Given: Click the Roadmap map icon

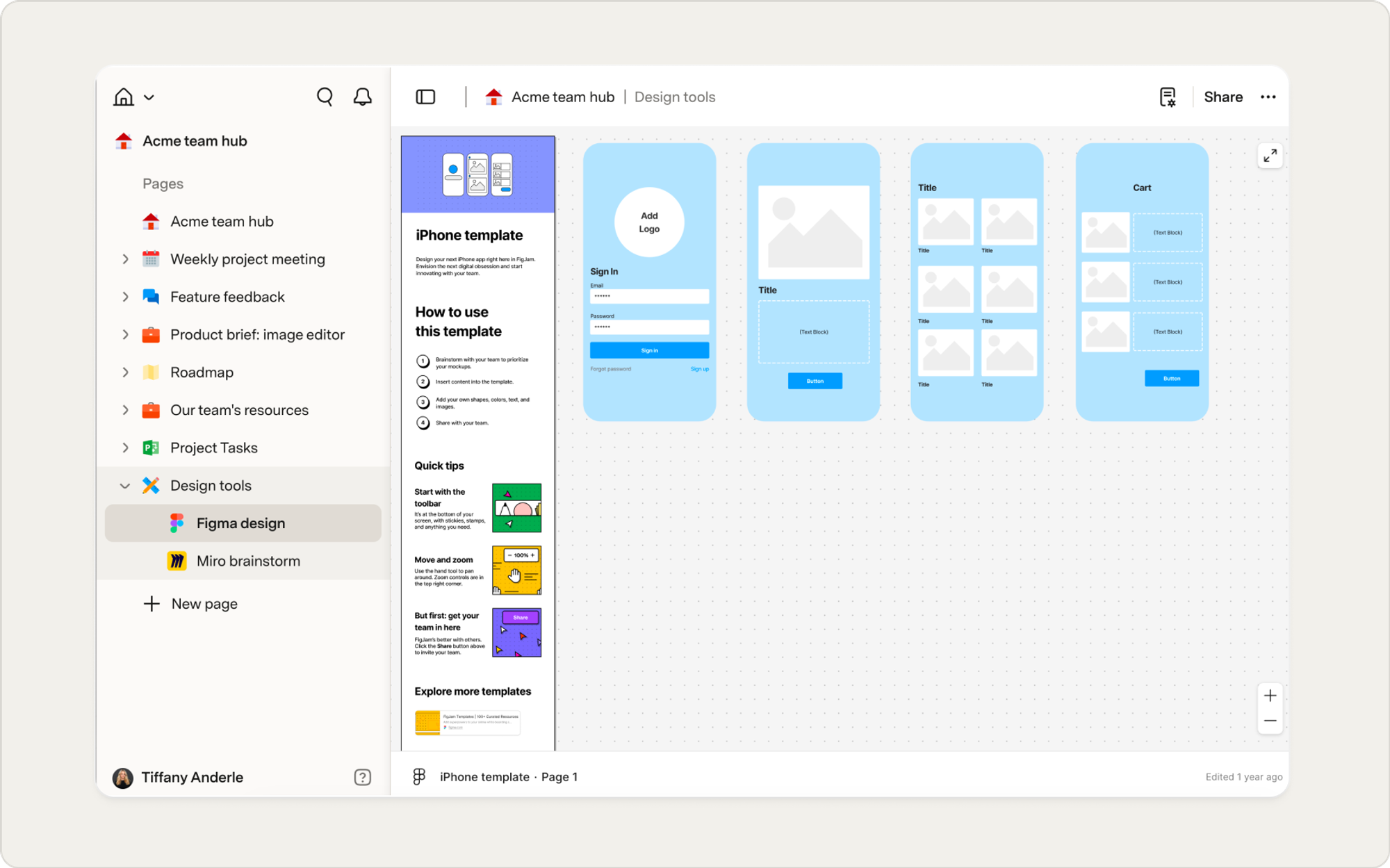Looking at the screenshot, I should pyautogui.click(x=151, y=372).
